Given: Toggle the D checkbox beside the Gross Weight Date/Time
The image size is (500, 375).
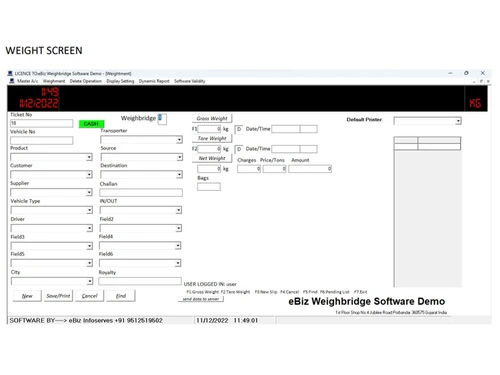Looking at the screenshot, I should coord(239,129).
